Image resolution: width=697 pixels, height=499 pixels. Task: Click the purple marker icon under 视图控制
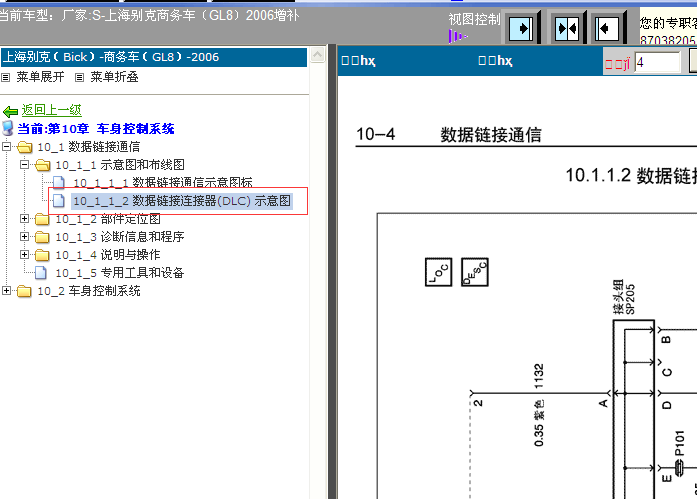pyautogui.click(x=457, y=36)
